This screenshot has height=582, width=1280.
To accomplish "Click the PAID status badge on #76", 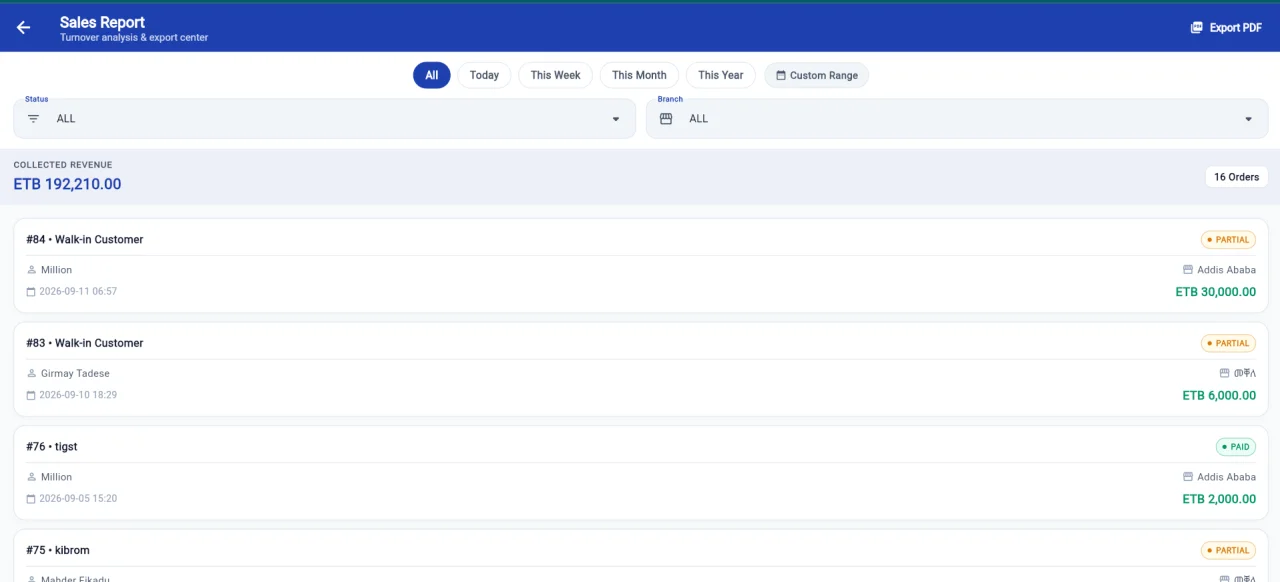I will [x=1236, y=447].
